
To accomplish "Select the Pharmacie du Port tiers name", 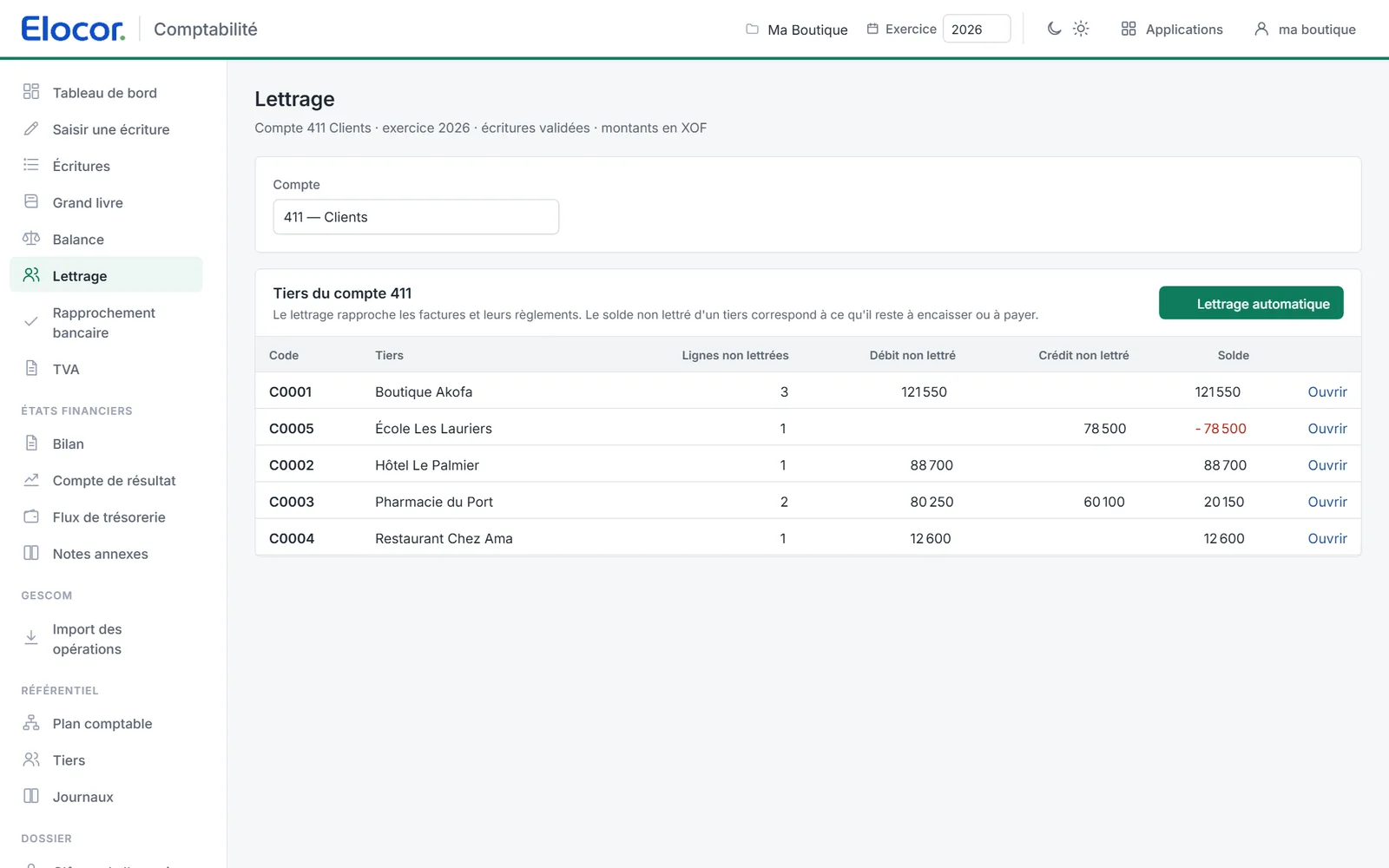I will [434, 501].
